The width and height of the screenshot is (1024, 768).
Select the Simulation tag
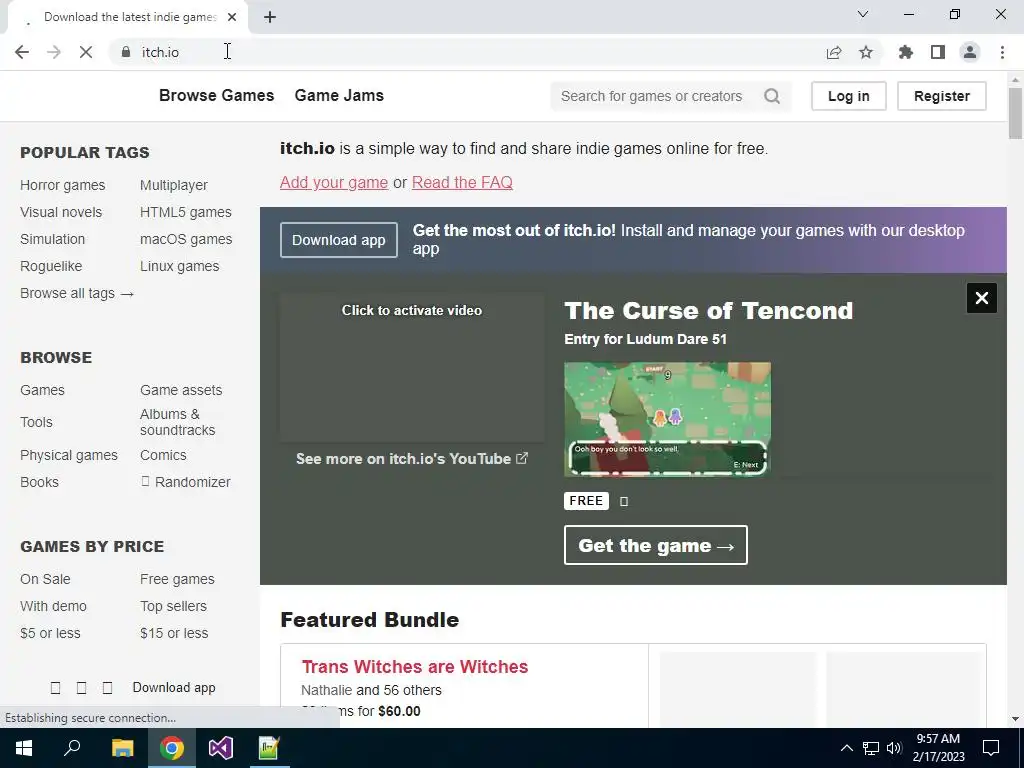coord(52,239)
